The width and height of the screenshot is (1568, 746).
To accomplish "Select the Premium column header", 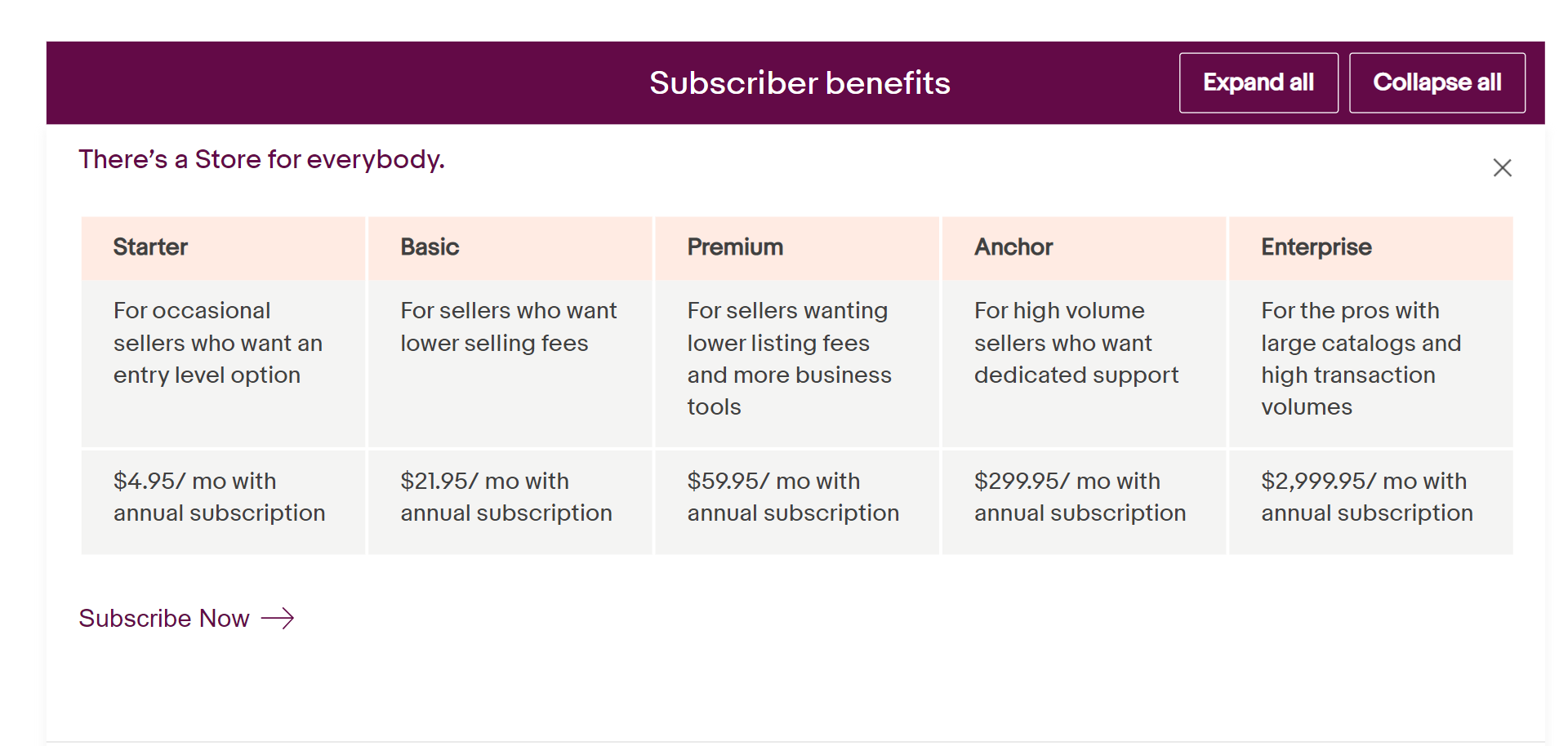I will [x=797, y=247].
